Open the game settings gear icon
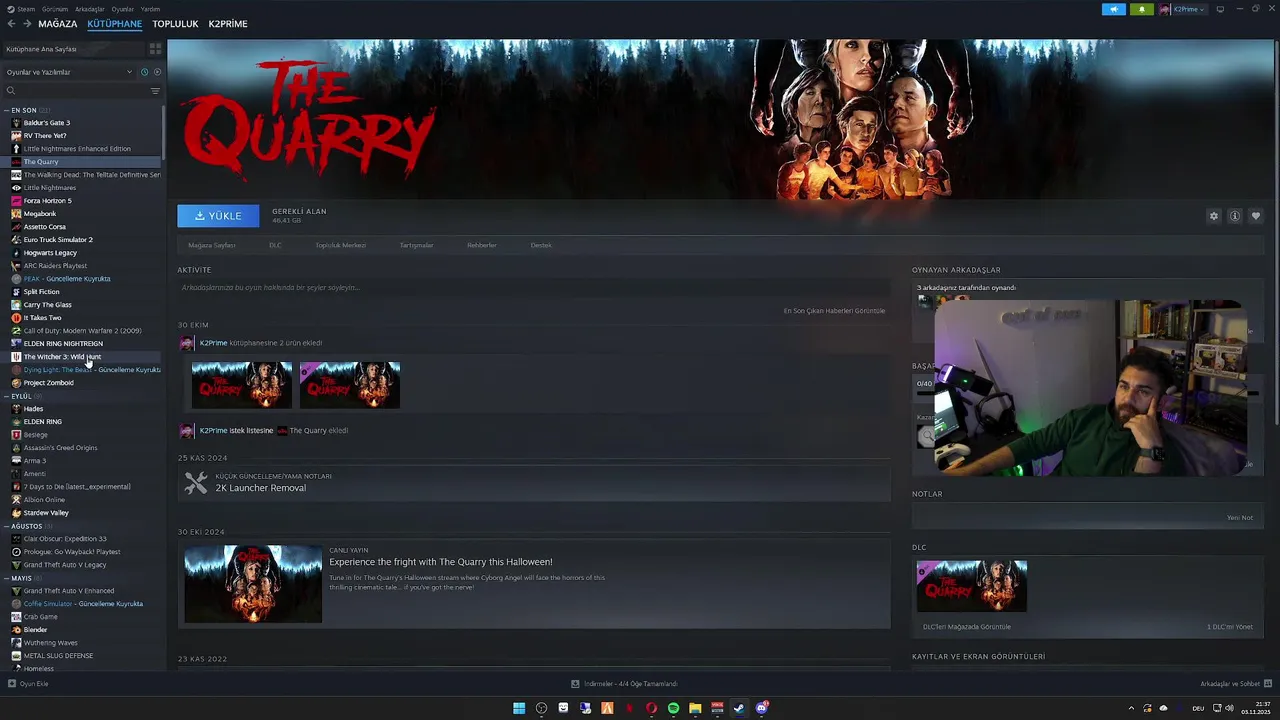The image size is (1280, 720). pos(1214,216)
